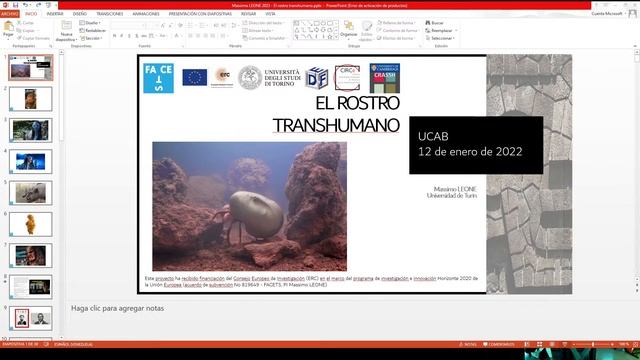Switch to PRESENTACIÓN CON DIAPOSITIVAS tab
Screen dimensions: 640x360
200,14
